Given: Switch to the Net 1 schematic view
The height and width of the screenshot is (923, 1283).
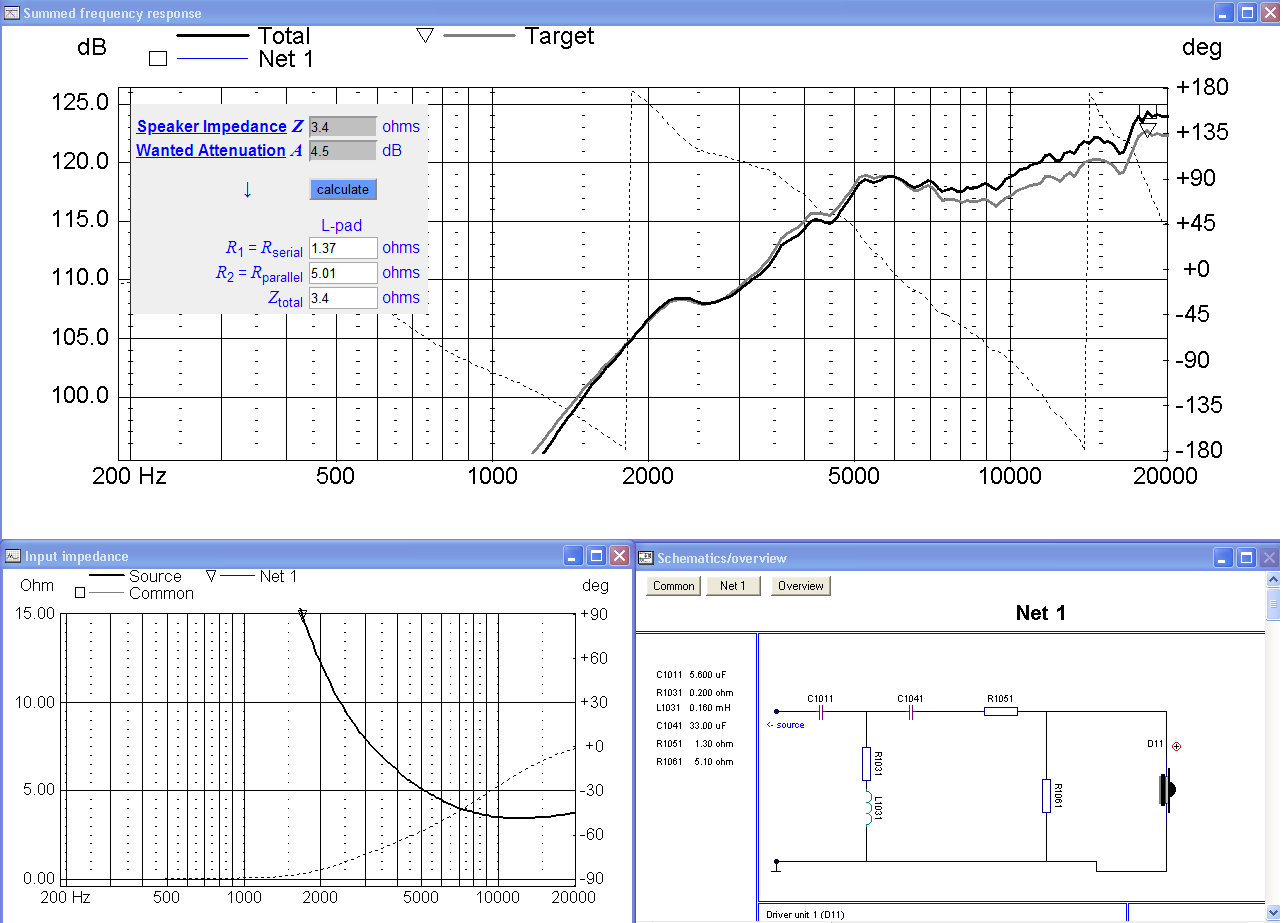Looking at the screenshot, I should 733,586.
